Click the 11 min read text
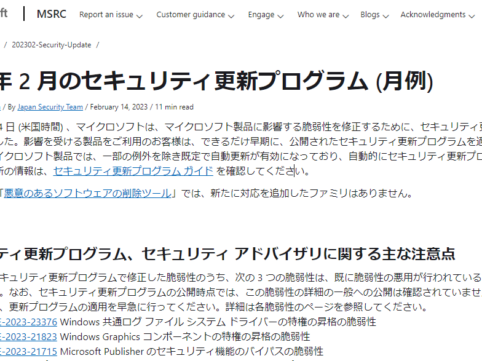This screenshot has height=361, width=482. tap(174, 107)
